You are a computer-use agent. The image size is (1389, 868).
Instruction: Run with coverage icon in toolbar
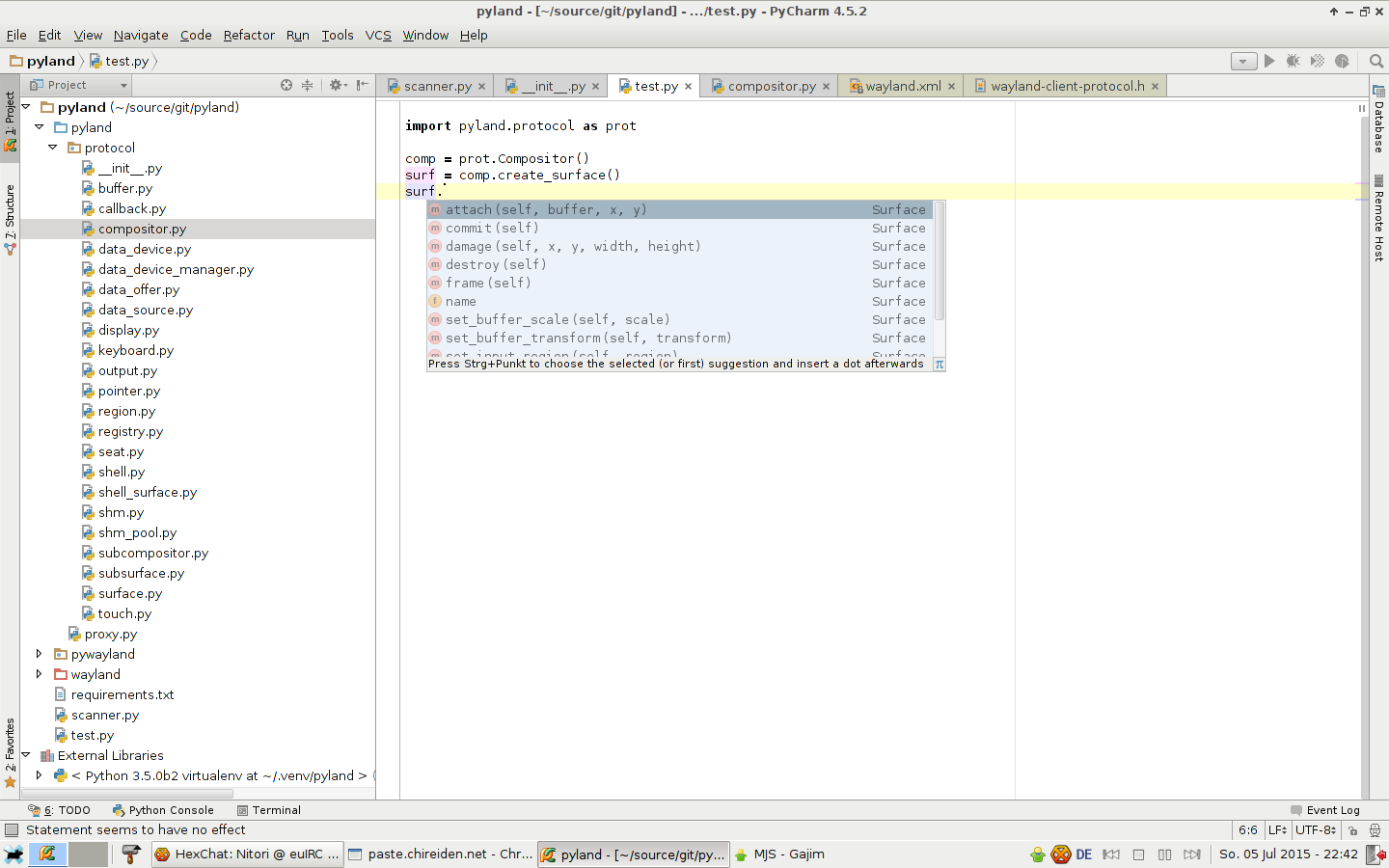coord(1318,61)
